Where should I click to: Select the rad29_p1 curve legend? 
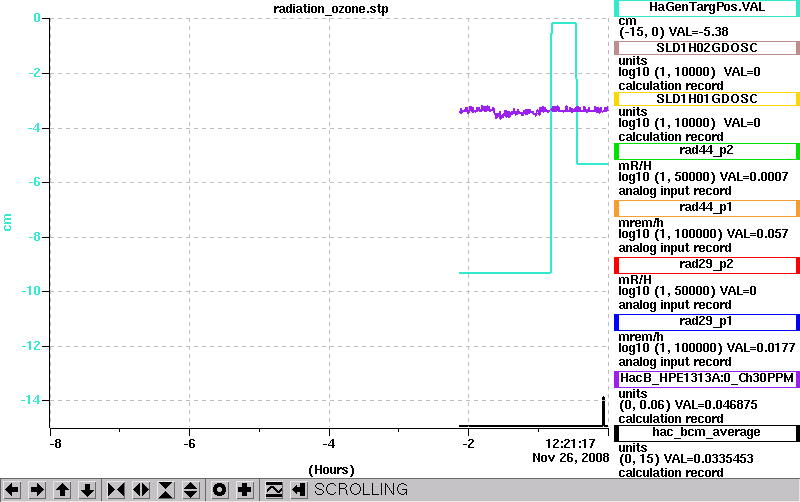point(707,322)
